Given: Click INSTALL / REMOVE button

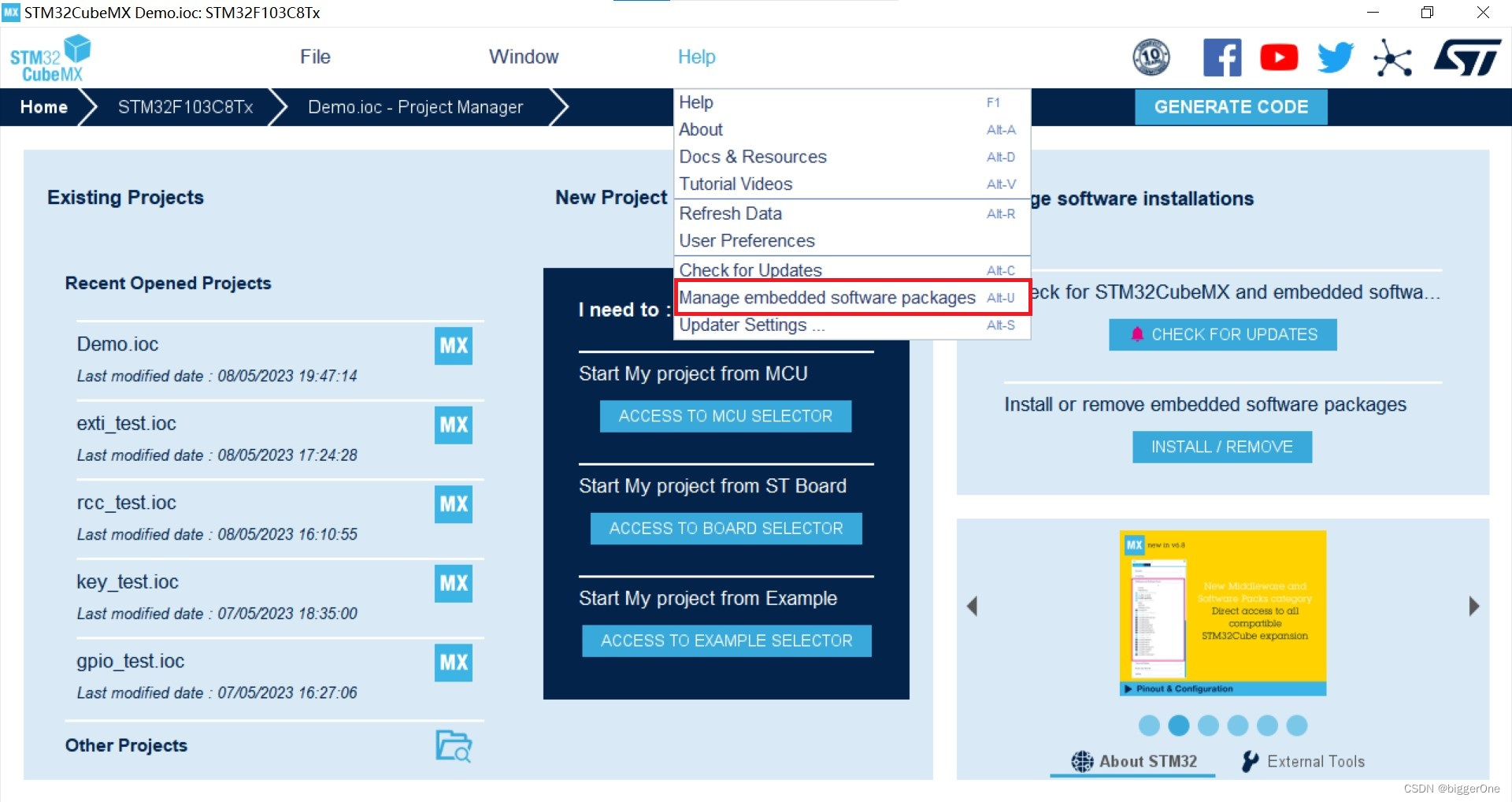Looking at the screenshot, I should tap(1222, 447).
